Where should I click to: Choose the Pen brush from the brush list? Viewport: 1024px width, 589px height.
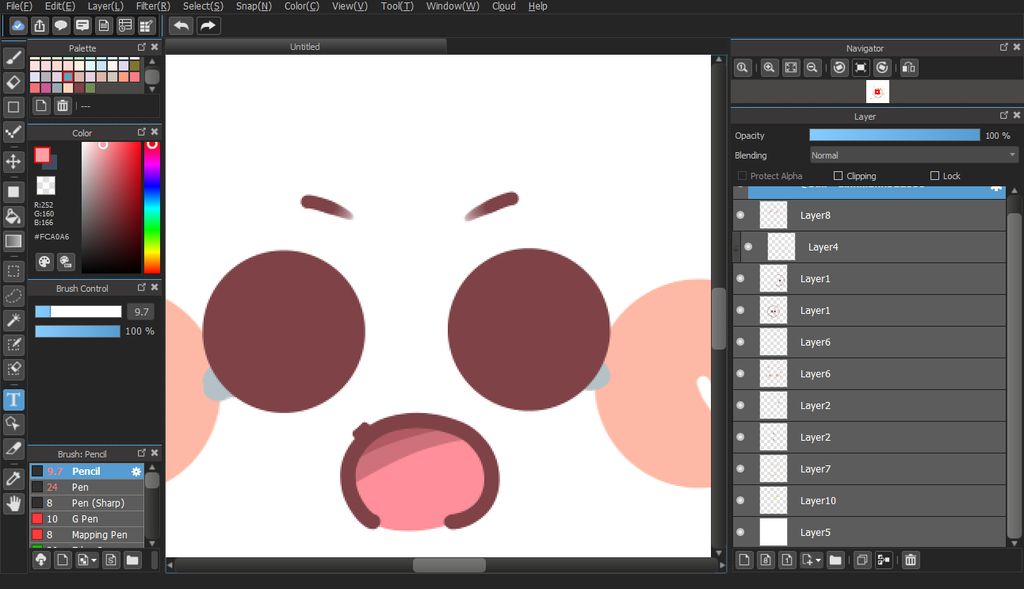point(87,487)
